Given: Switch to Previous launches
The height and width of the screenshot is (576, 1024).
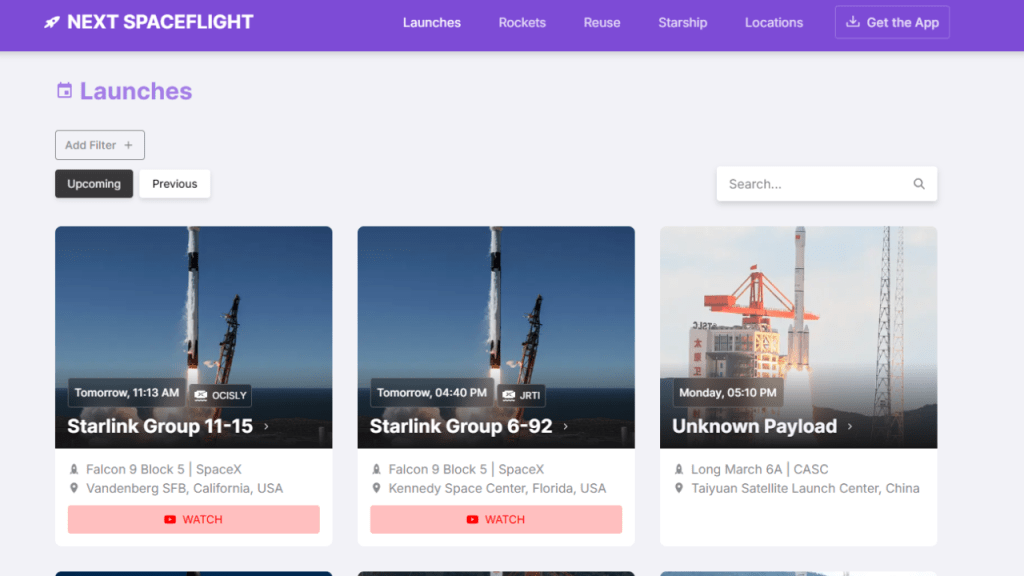Looking at the screenshot, I should tap(174, 184).
